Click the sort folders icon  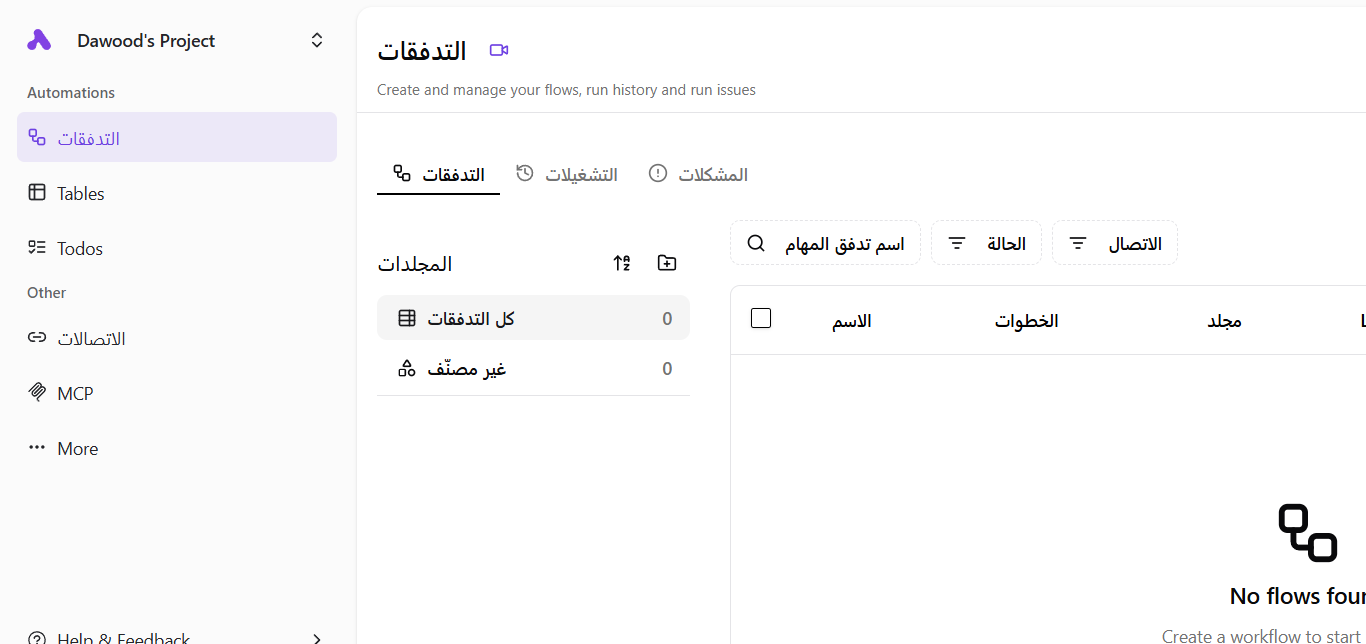622,263
